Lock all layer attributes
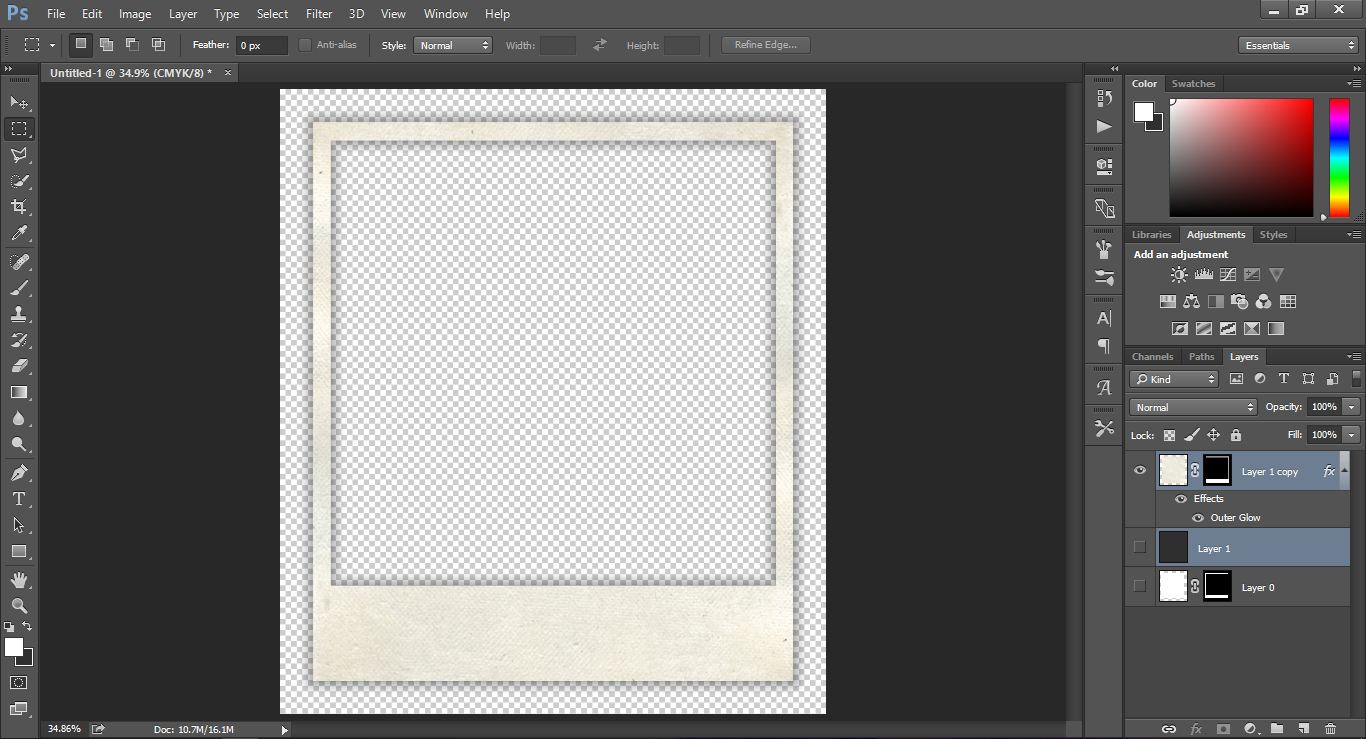This screenshot has width=1366, height=739. 1236,435
